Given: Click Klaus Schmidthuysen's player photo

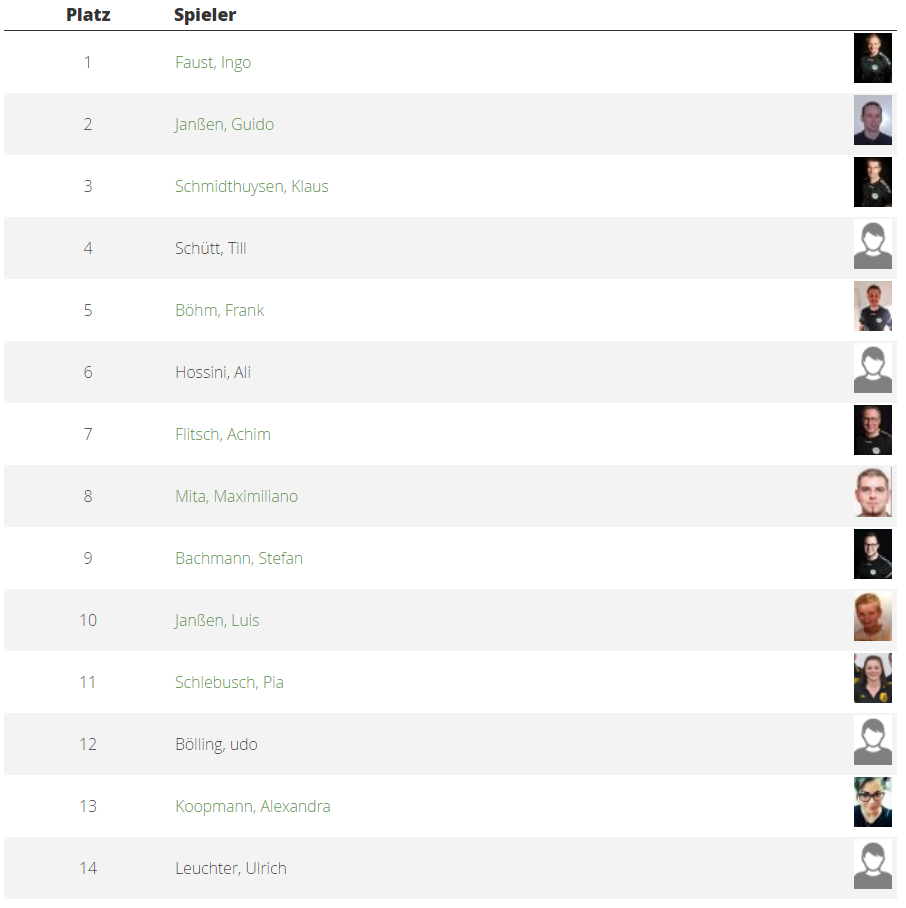Looking at the screenshot, I should 872,182.
